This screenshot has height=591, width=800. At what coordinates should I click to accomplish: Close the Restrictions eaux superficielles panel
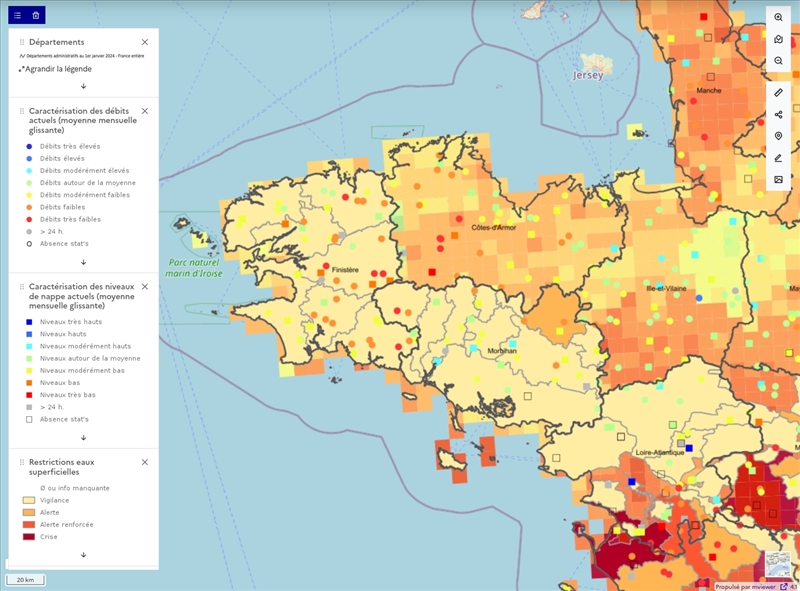[x=145, y=462]
